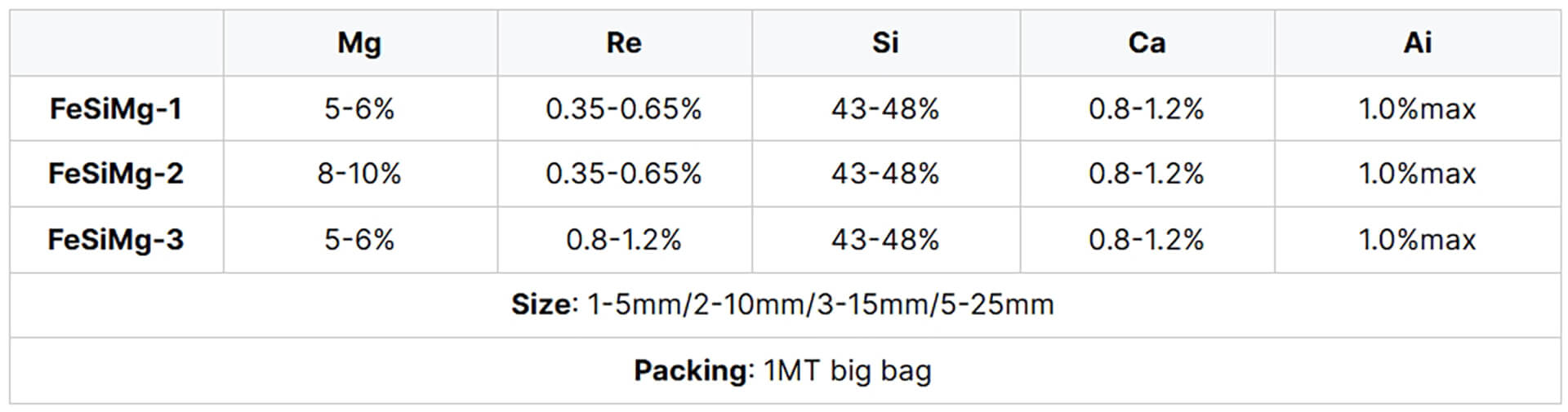Click FeSiMg-1 Ca value 0.8-1.2%
Screen dimensions: 1568x412
(x=1147, y=109)
